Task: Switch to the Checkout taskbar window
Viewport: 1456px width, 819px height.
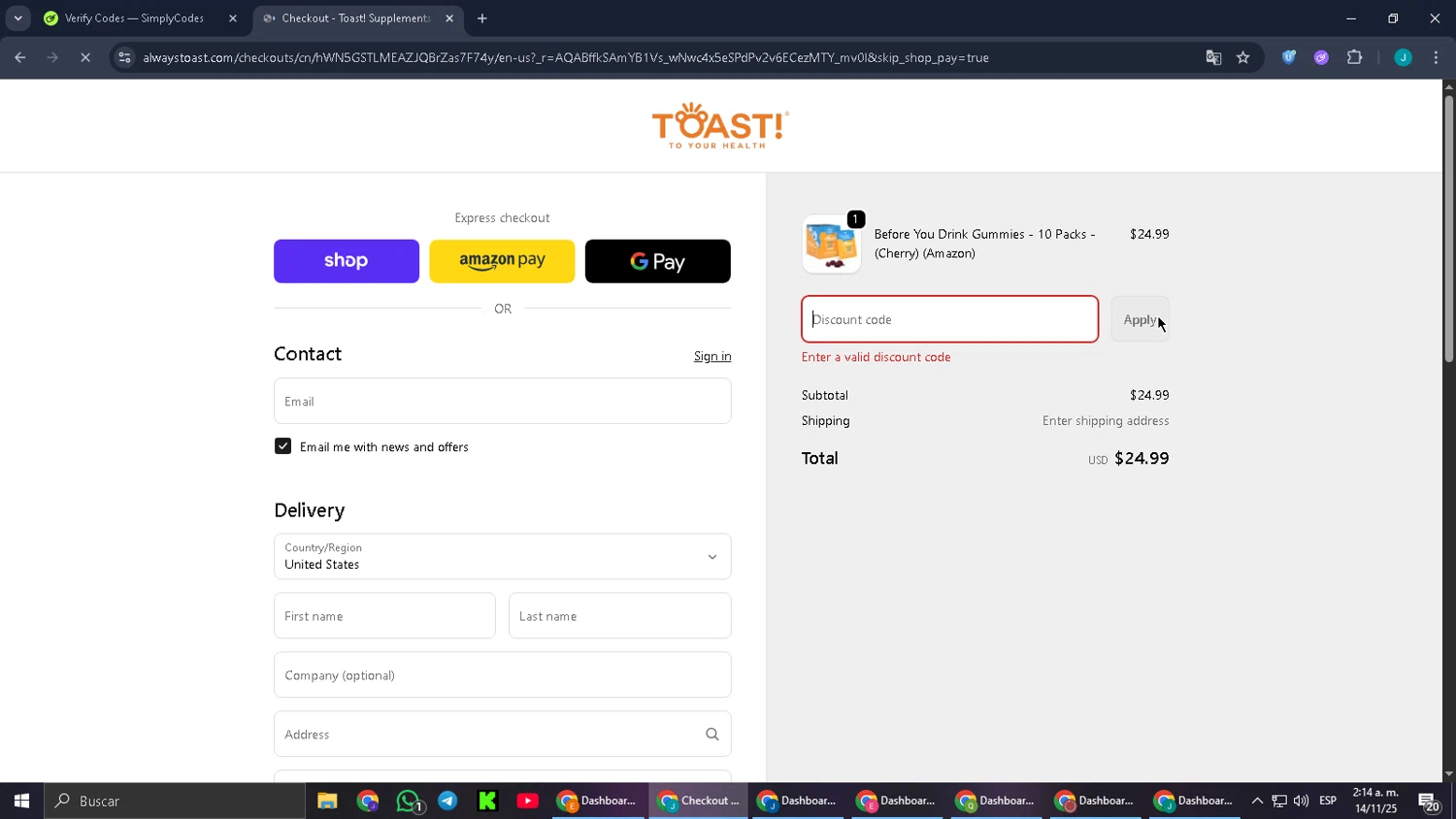Action: [699, 801]
